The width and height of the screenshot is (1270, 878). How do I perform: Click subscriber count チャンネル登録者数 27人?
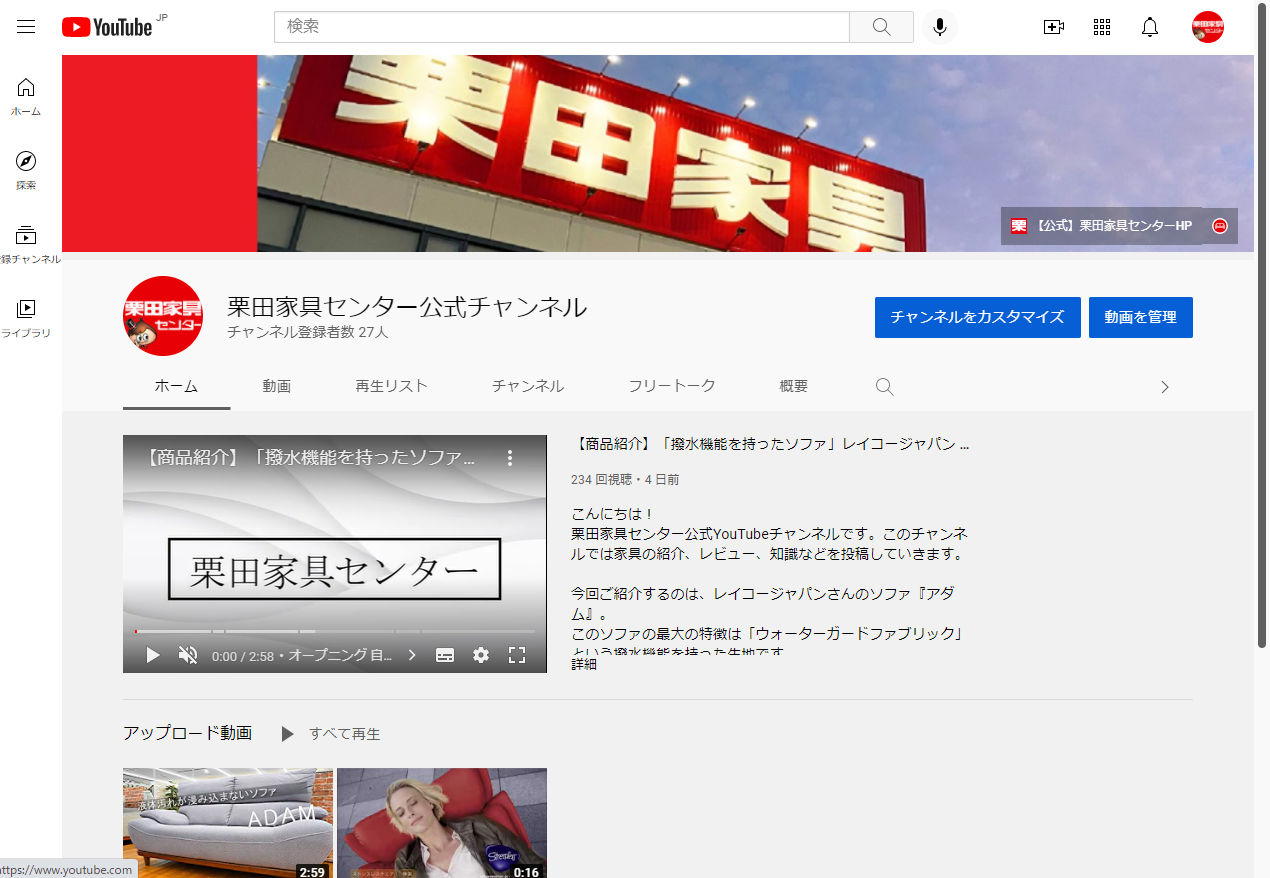coord(307,332)
